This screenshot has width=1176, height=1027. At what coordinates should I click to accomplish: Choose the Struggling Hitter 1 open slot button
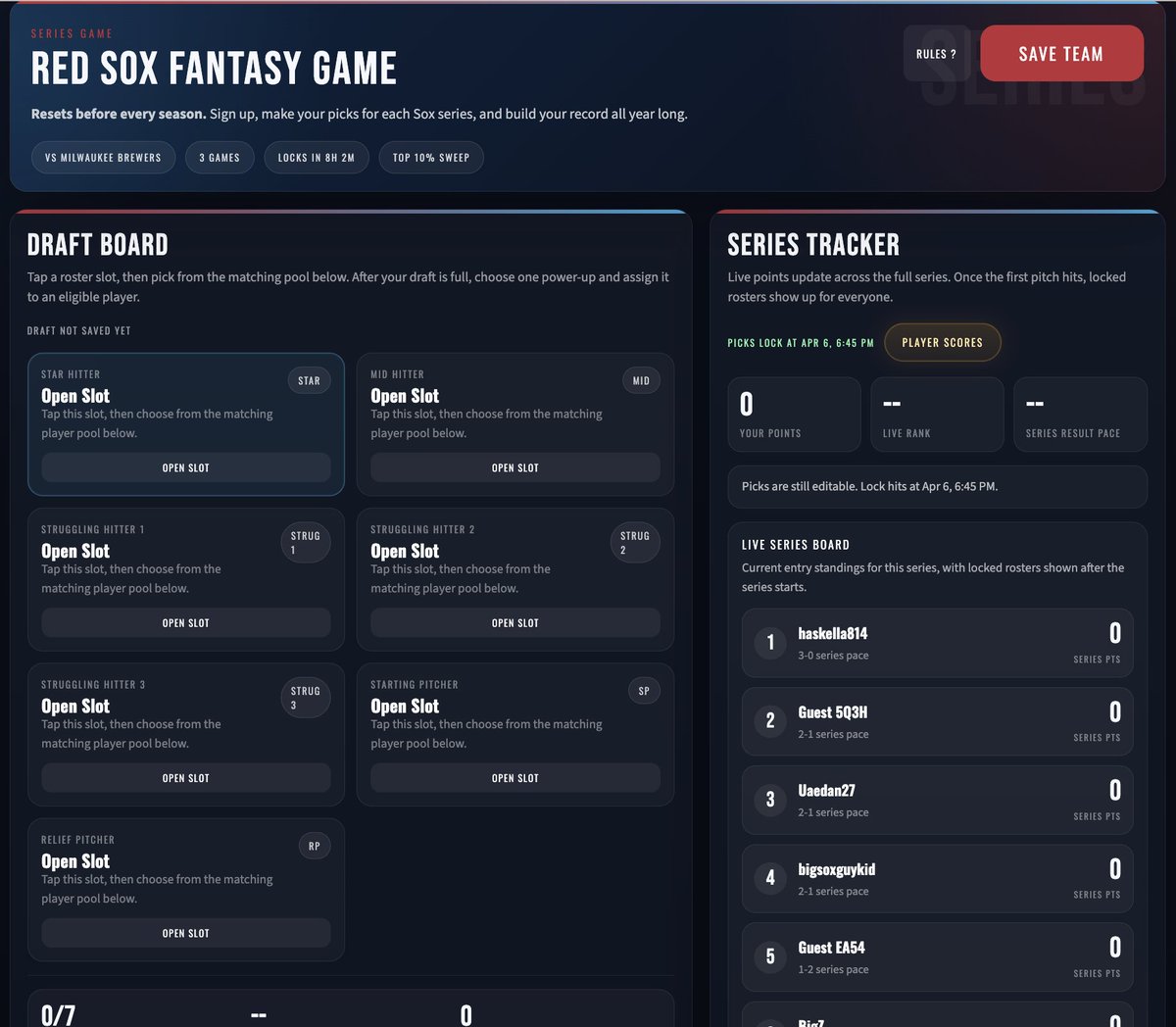[x=186, y=622]
